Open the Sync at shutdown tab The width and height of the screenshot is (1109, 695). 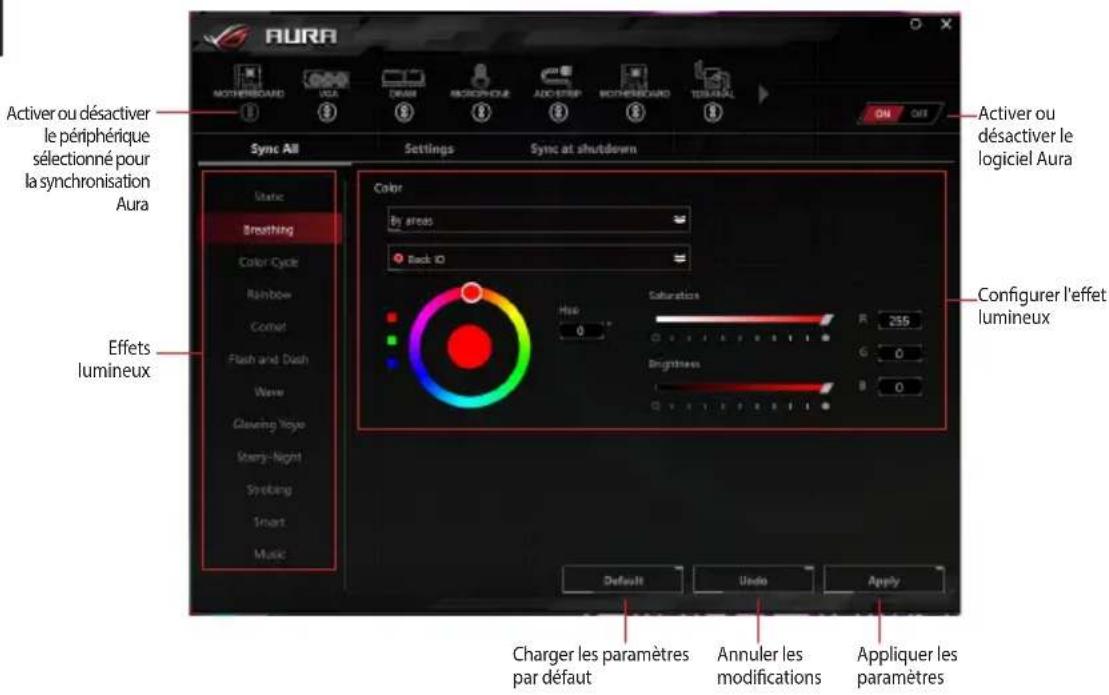coord(583,149)
